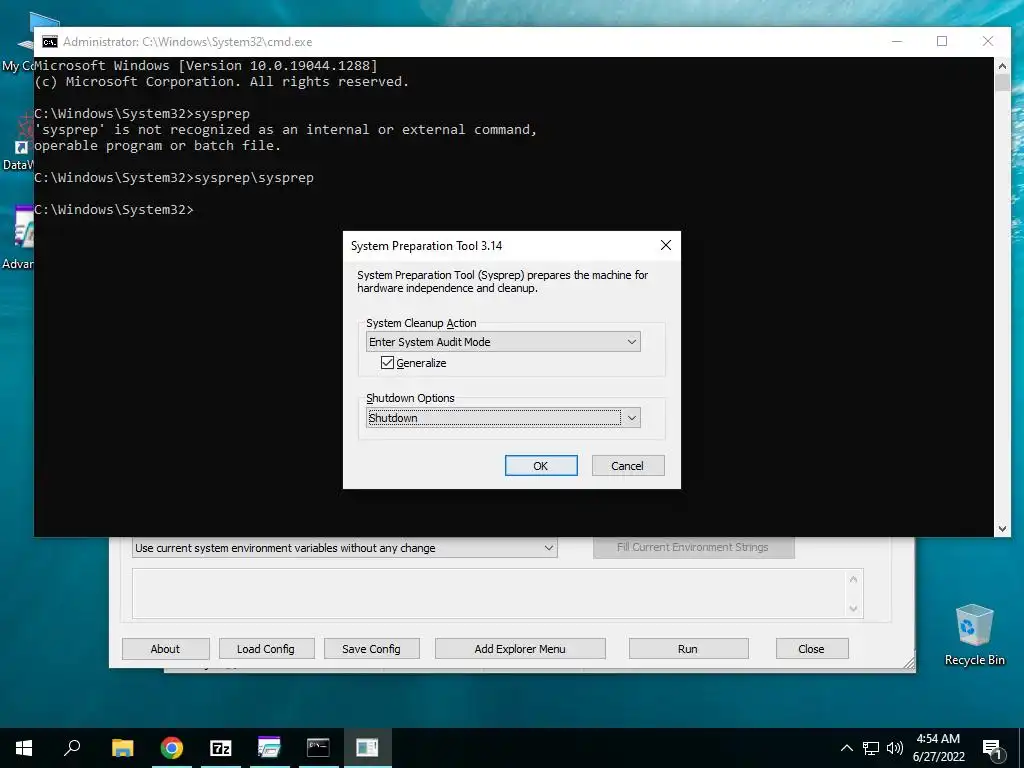
Task: Click the cmd scrollbar down arrow
Action: click(x=1002, y=528)
